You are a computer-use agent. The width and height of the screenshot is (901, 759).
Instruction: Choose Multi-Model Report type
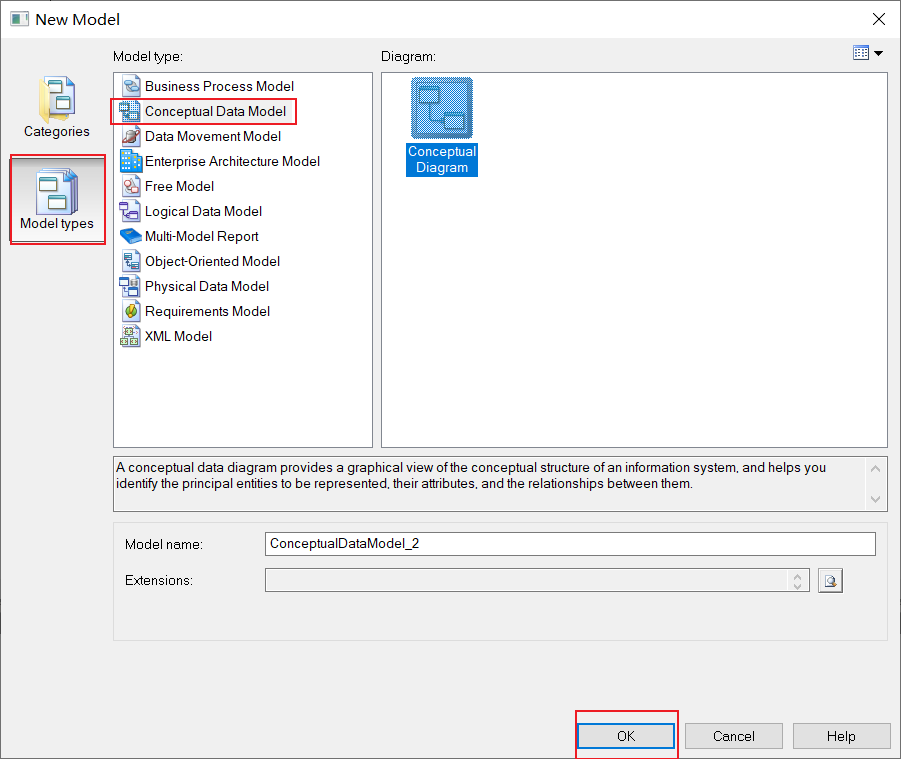201,236
